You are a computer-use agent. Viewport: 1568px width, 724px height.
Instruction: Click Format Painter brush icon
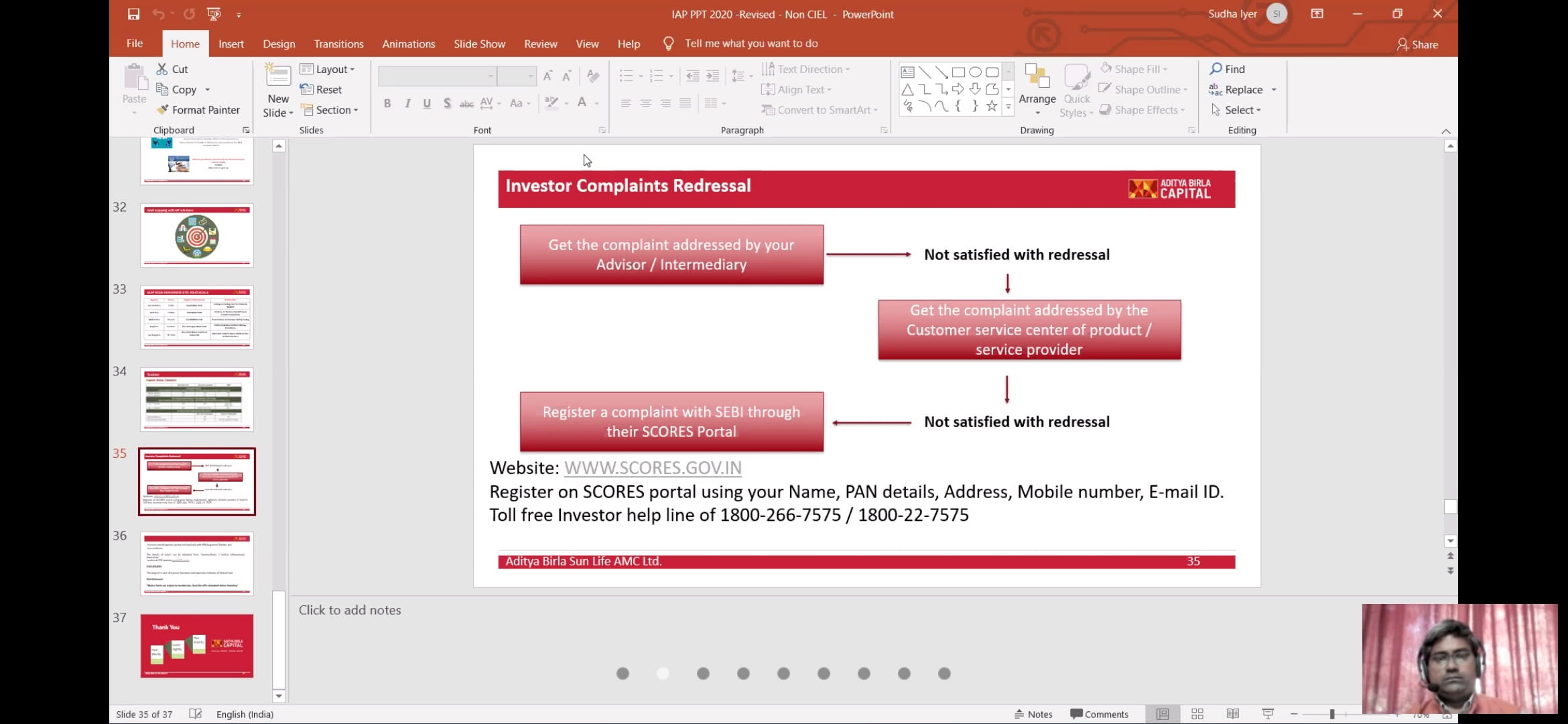click(x=162, y=110)
